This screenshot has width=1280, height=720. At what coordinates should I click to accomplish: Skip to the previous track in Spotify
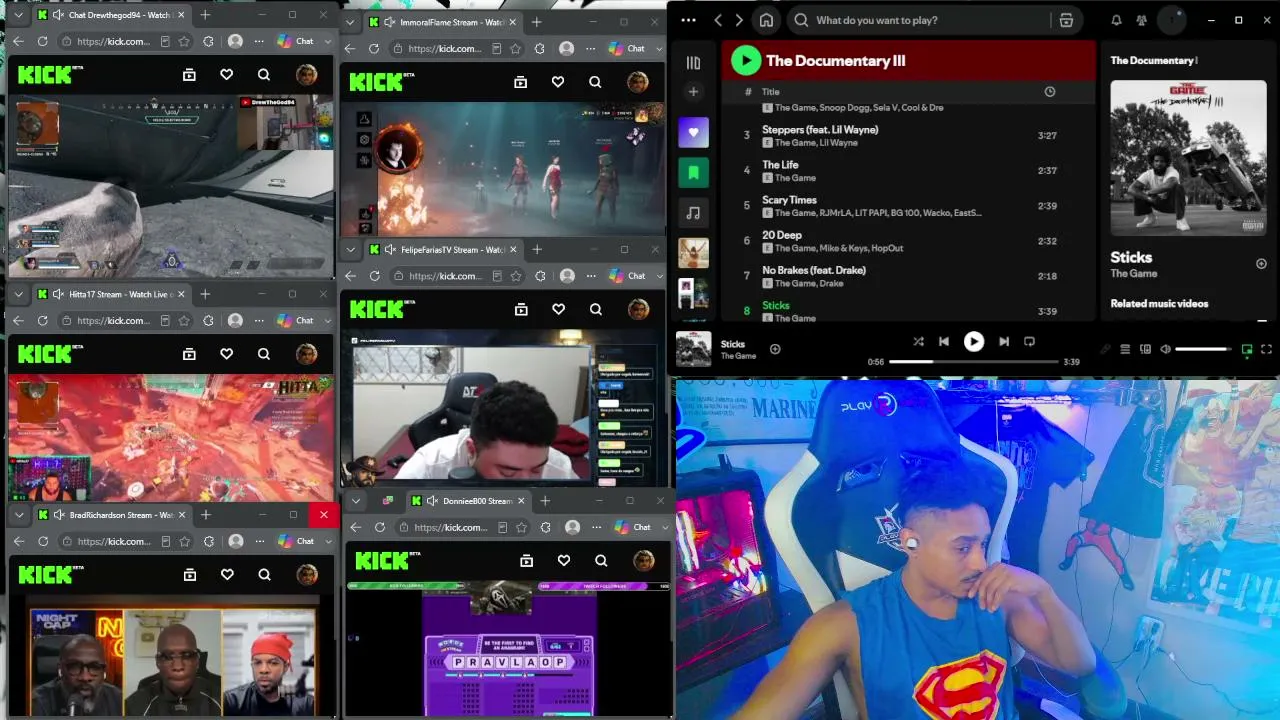coord(944,342)
